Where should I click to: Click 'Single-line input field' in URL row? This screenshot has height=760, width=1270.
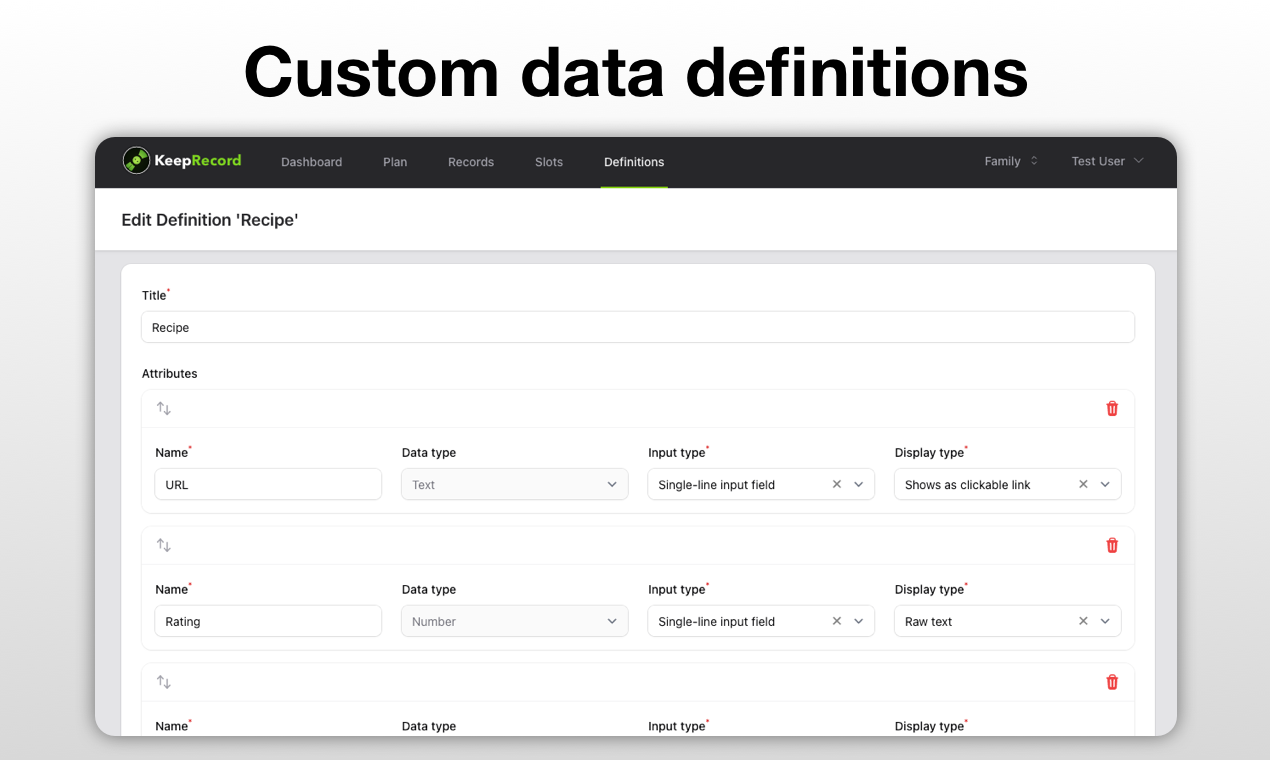pyautogui.click(x=717, y=485)
